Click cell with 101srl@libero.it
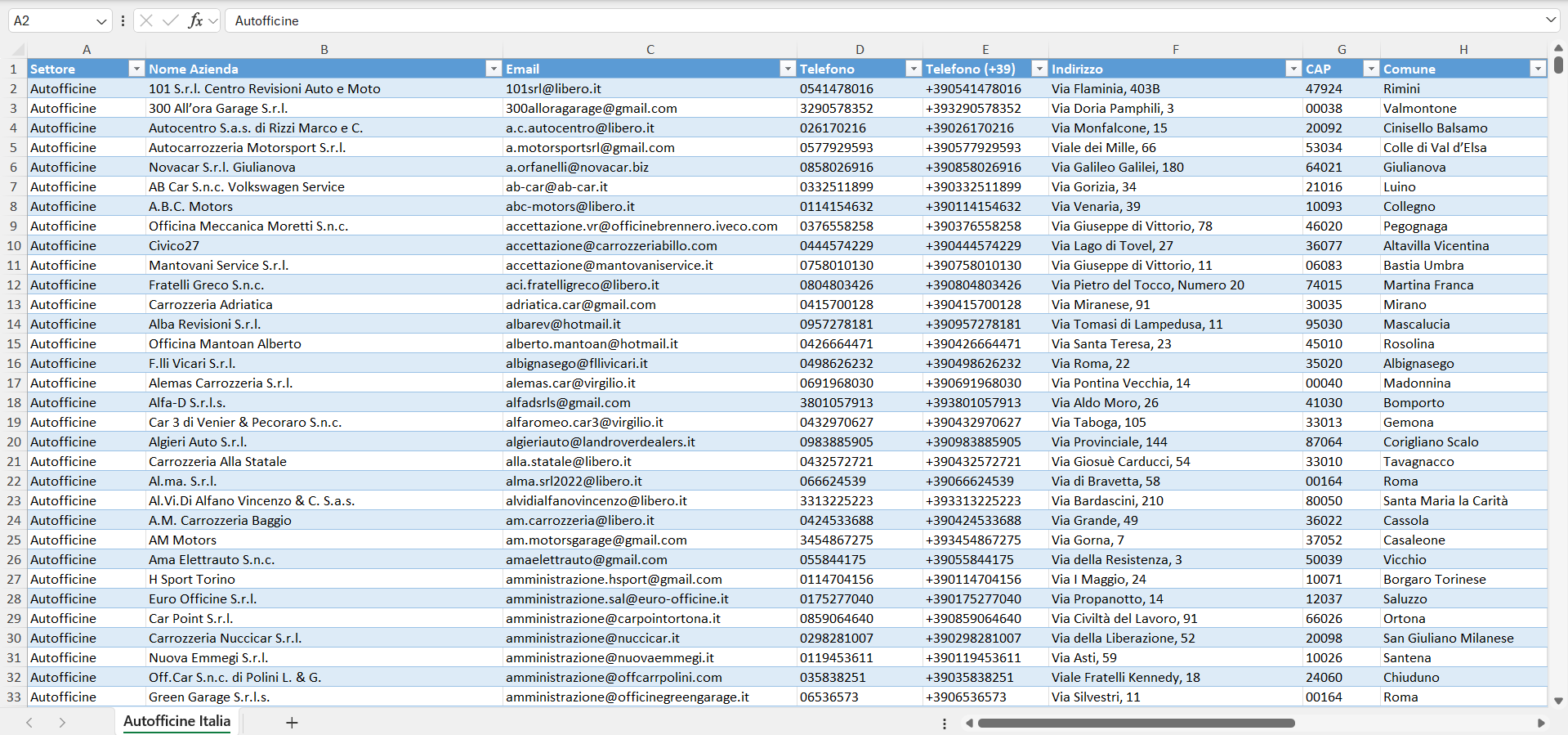 pyautogui.click(x=650, y=88)
